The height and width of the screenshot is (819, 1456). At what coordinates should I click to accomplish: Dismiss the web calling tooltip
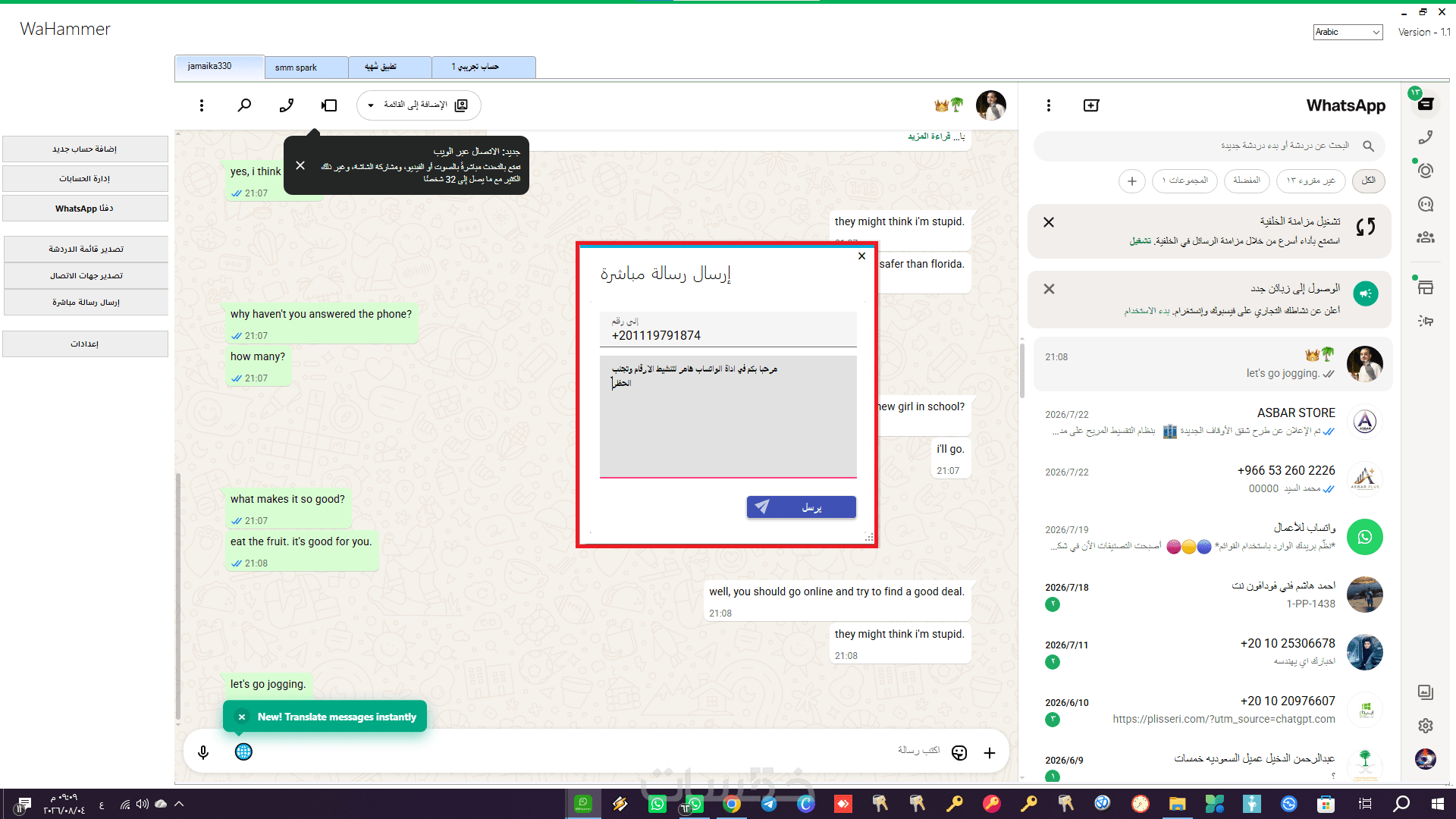[300, 165]
